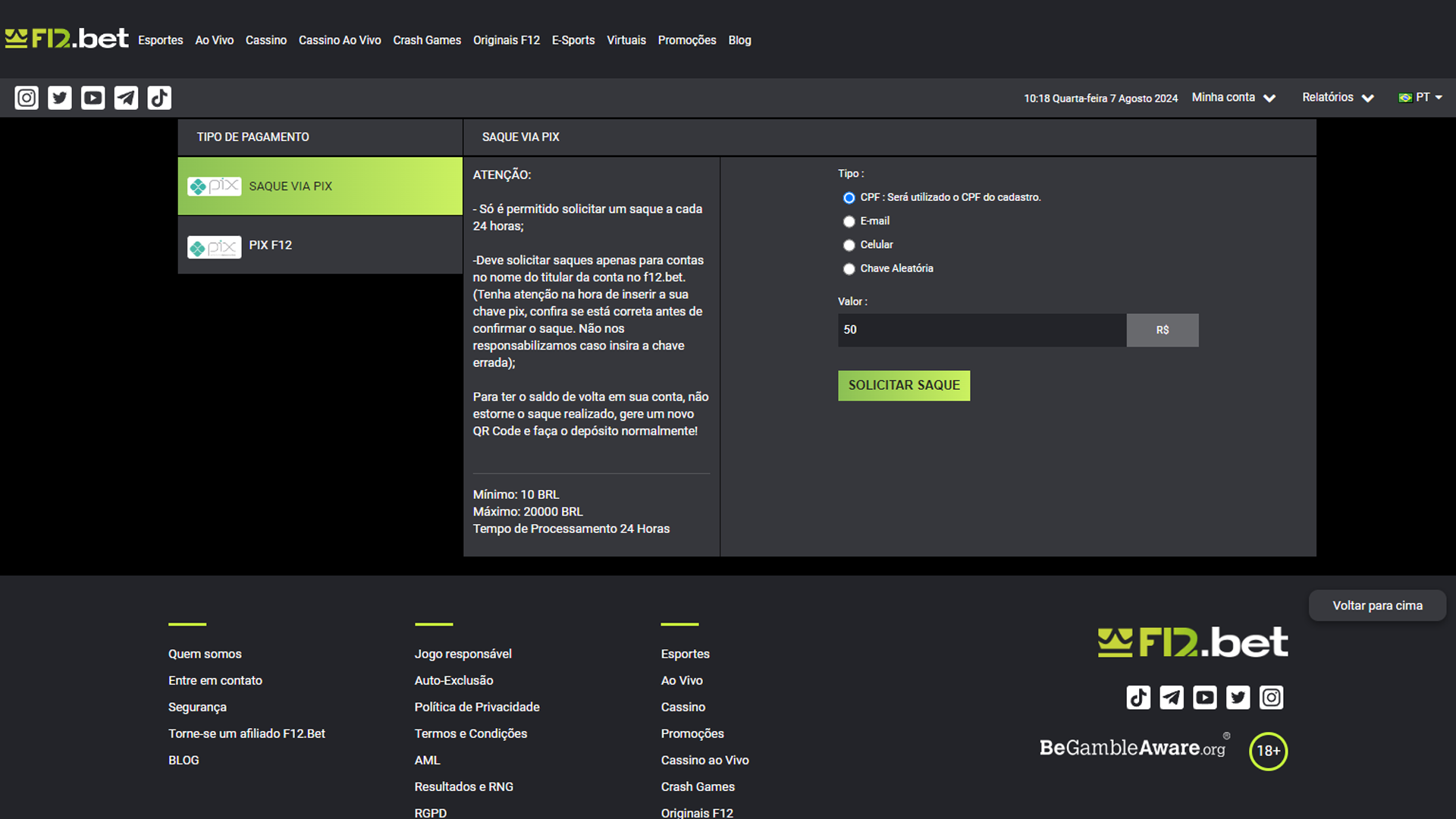Select the Celular key type
Screen dimensions: 1456x819
[849, 245]
